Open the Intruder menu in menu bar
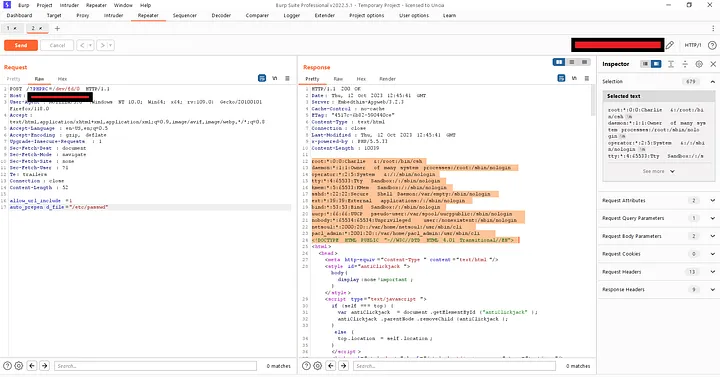 (69, 6)
